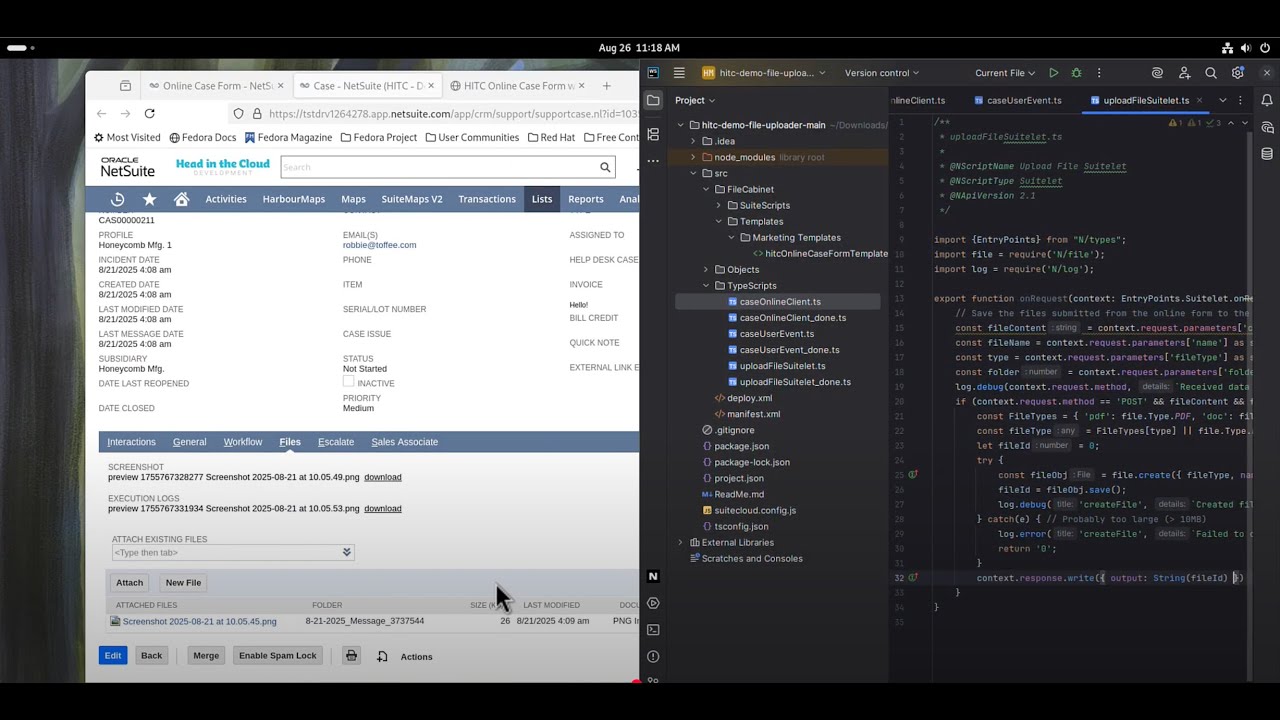
Task: Click the NetSuite global search field
Action: point(440,167)
